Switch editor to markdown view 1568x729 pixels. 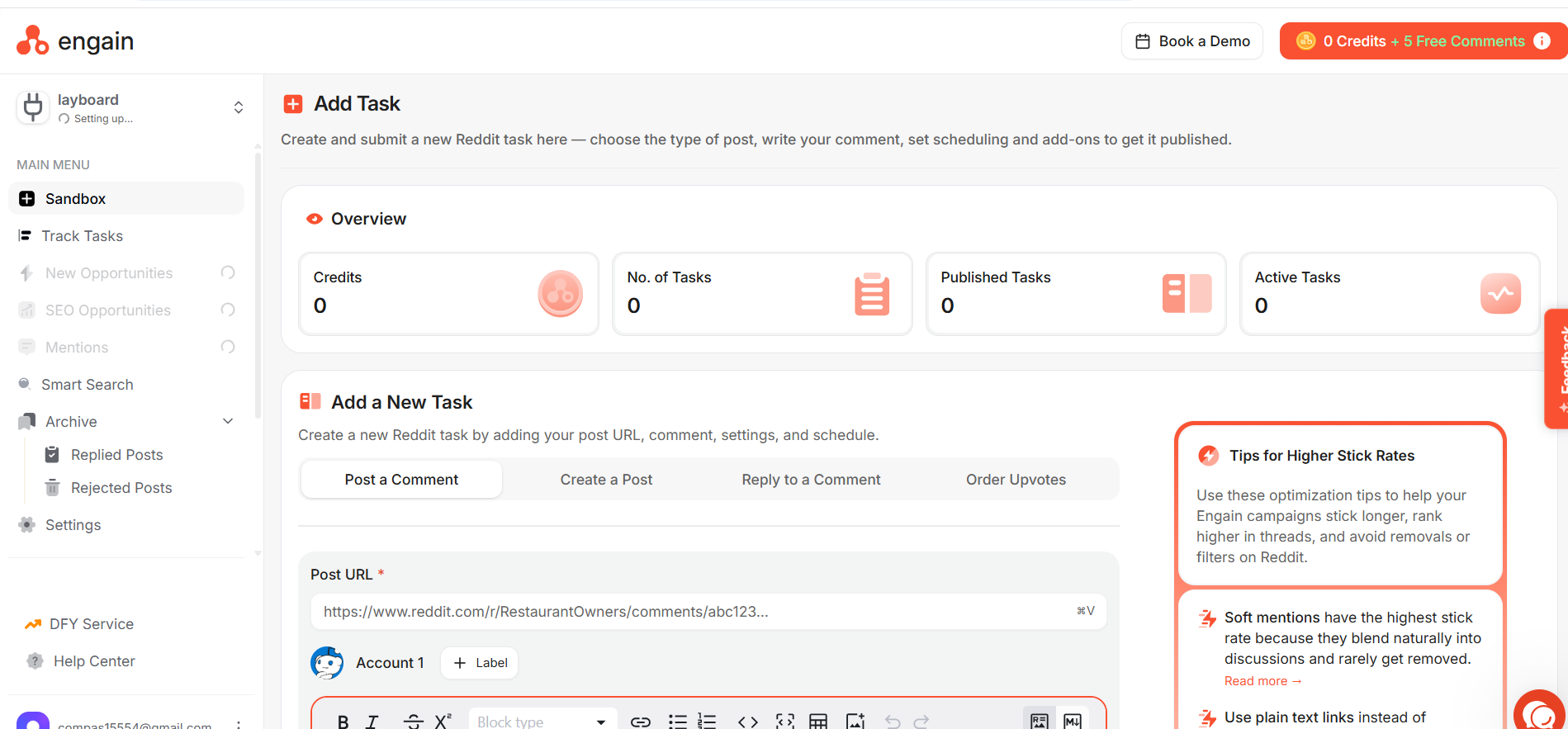pyautogui.click(x=1073, y=720)
